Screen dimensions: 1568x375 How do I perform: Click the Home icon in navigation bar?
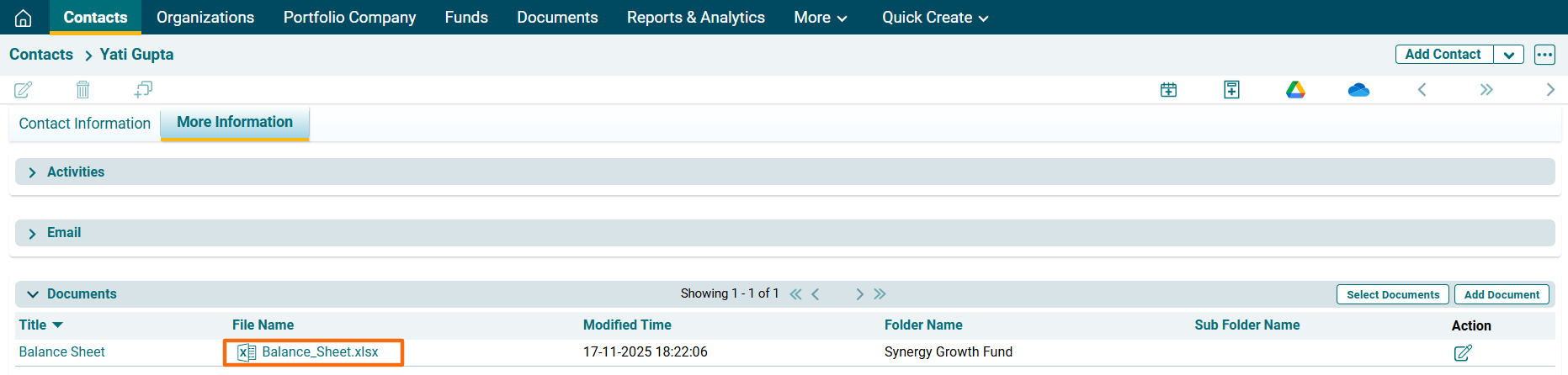(x=24, y=18)
